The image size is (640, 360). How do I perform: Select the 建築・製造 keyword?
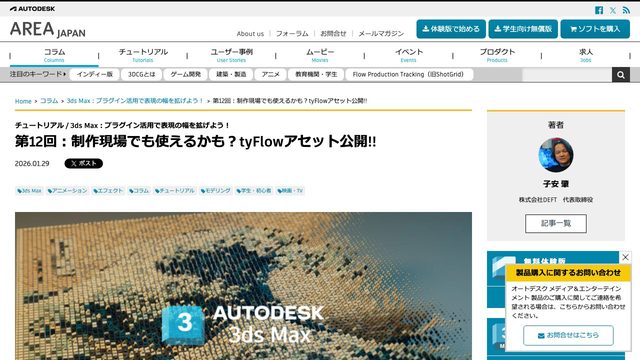[x=231, y=74]
